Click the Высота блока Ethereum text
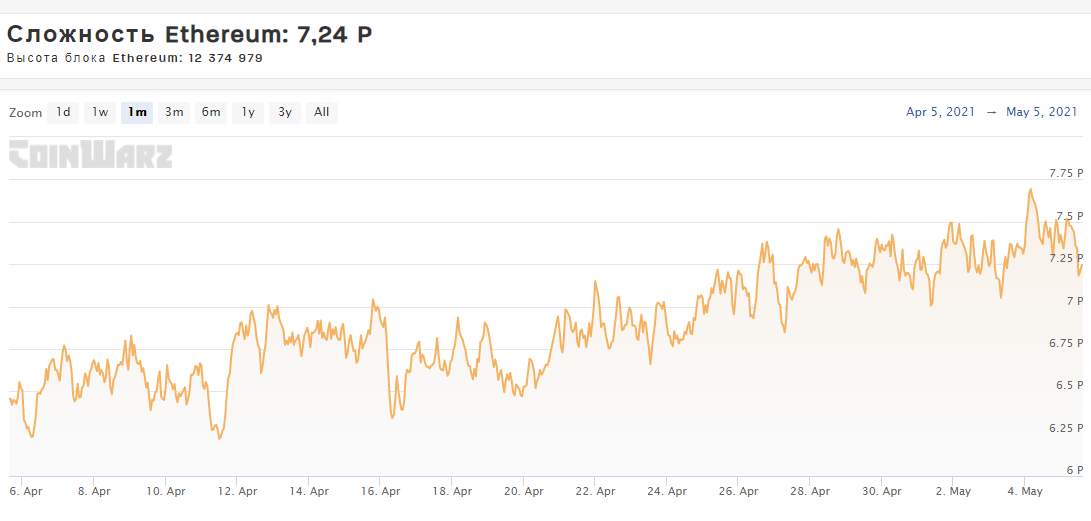Viewport: 1091px width, 521px height. click(134, 58)
